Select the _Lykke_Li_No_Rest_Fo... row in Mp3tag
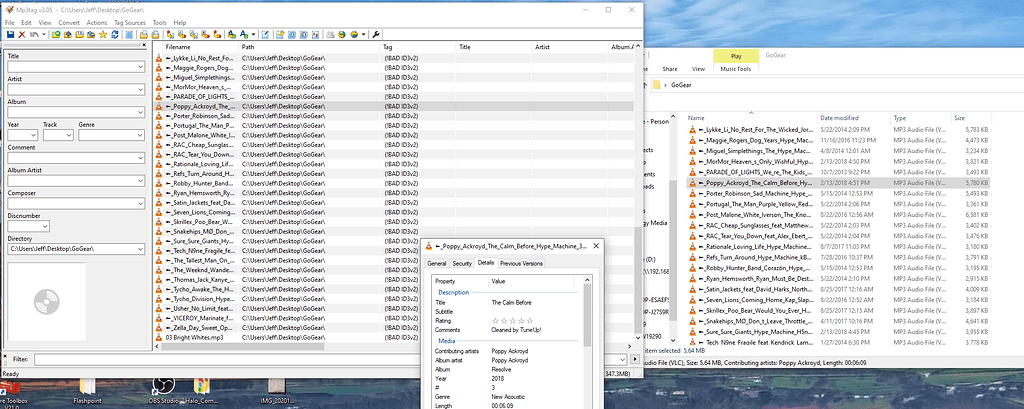1024x409 pixels. 393,57
